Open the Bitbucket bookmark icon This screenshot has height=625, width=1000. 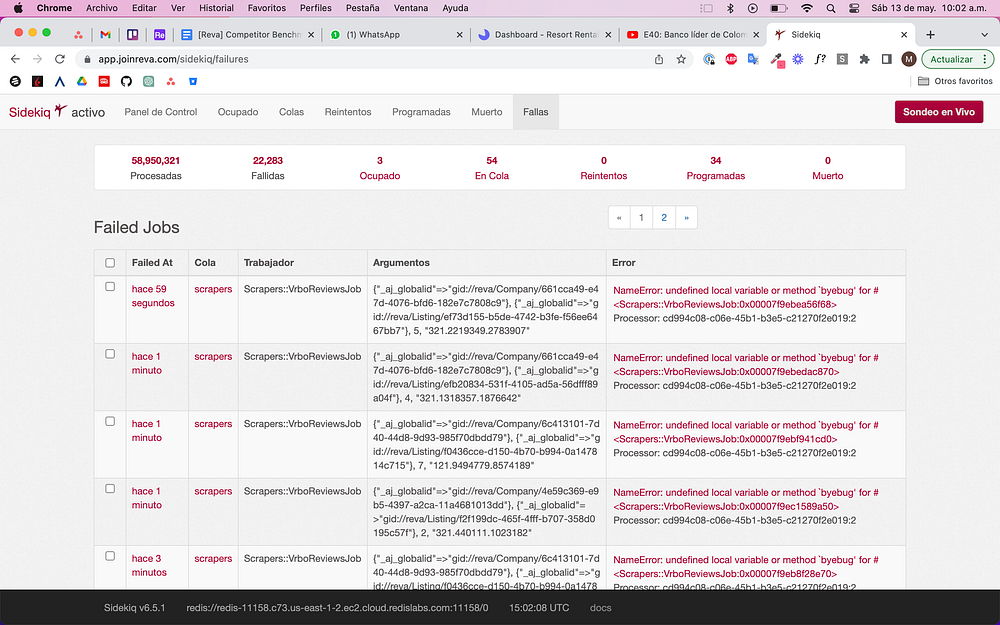tap(193, 81)
